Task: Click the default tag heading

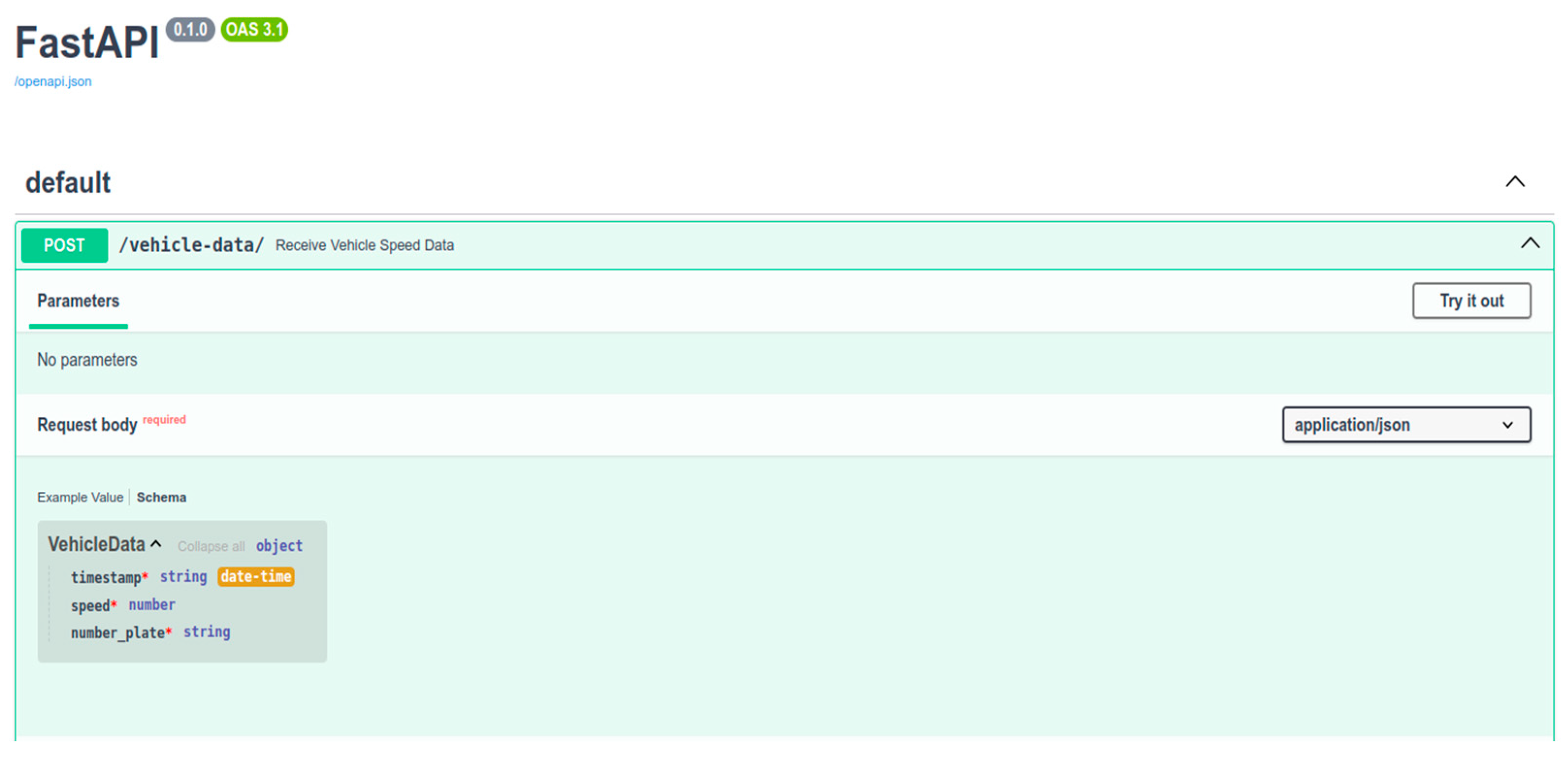Action: [67, 183]
